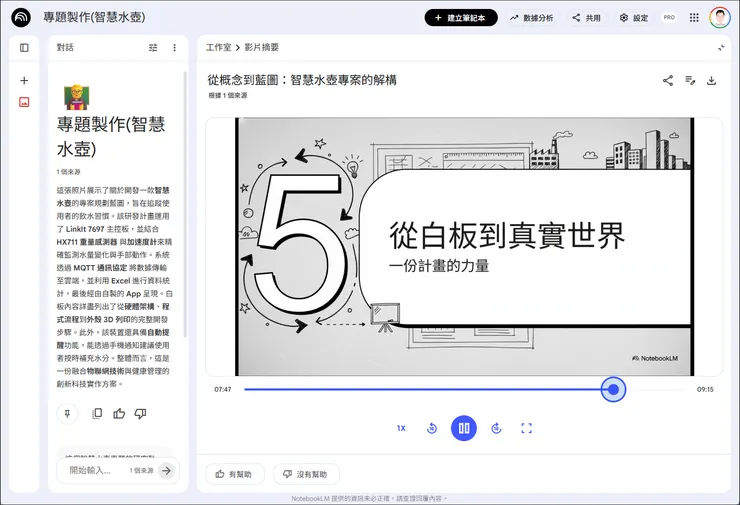
Task: Create a new notebook with 建立筆記本
Action: 461,17
